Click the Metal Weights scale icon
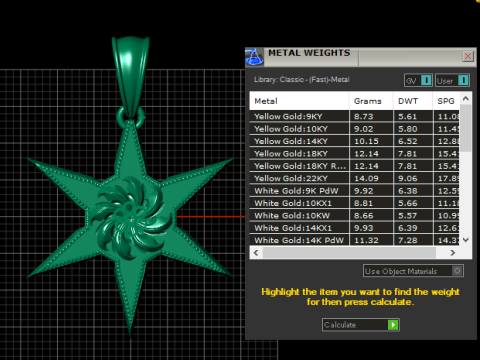This screenshot has height=360, width=480. [254, 57]
